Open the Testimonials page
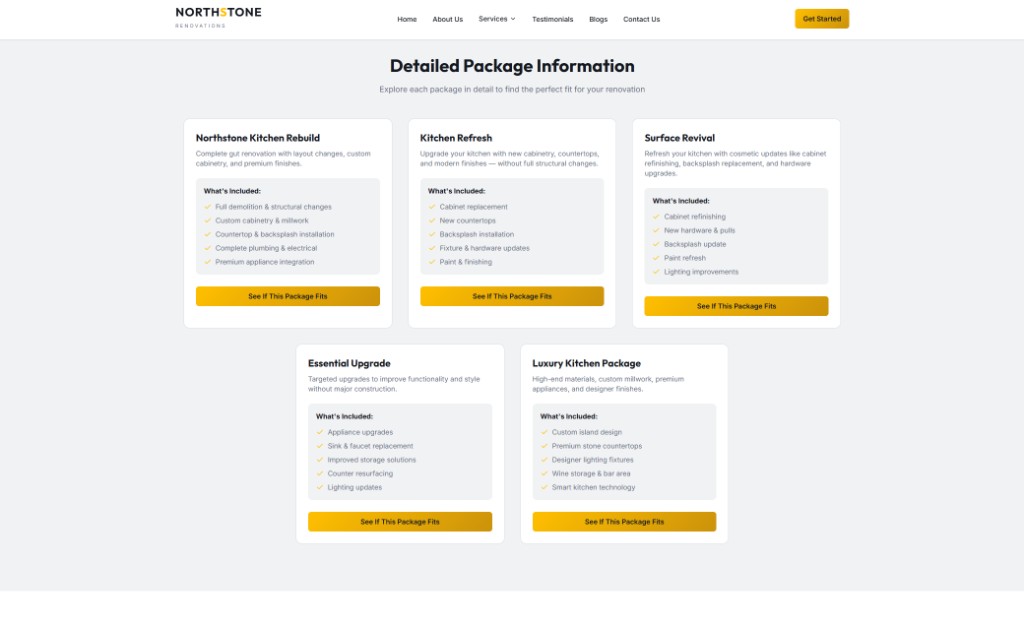 click(552, 19)
